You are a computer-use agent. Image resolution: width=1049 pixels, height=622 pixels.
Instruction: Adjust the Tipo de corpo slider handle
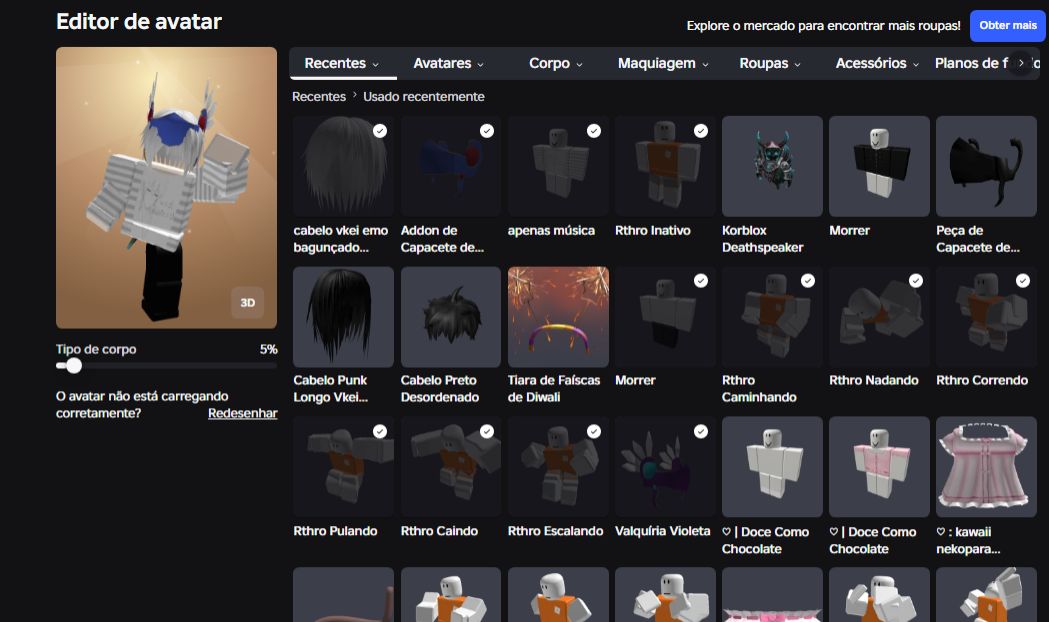tap(74, 366)
